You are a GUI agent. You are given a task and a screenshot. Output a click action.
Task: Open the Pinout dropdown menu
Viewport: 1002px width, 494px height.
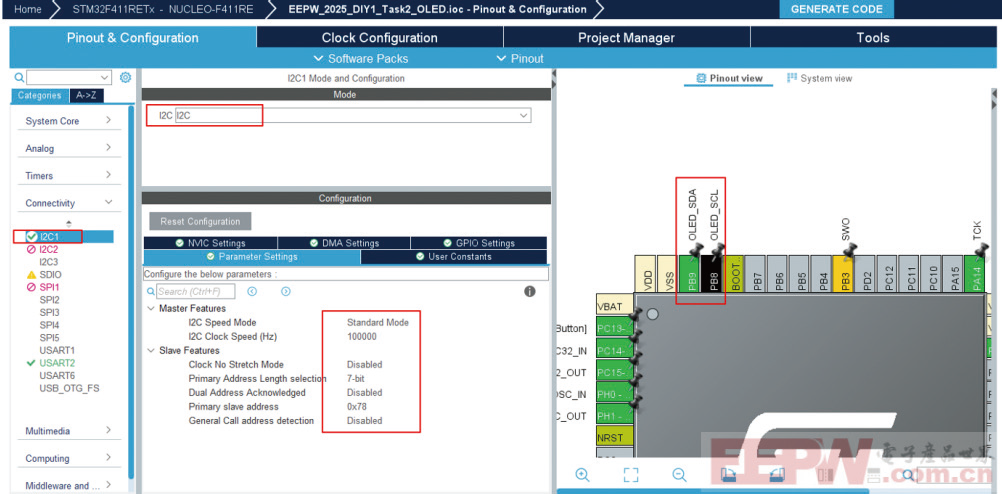[x=520, y=59]
